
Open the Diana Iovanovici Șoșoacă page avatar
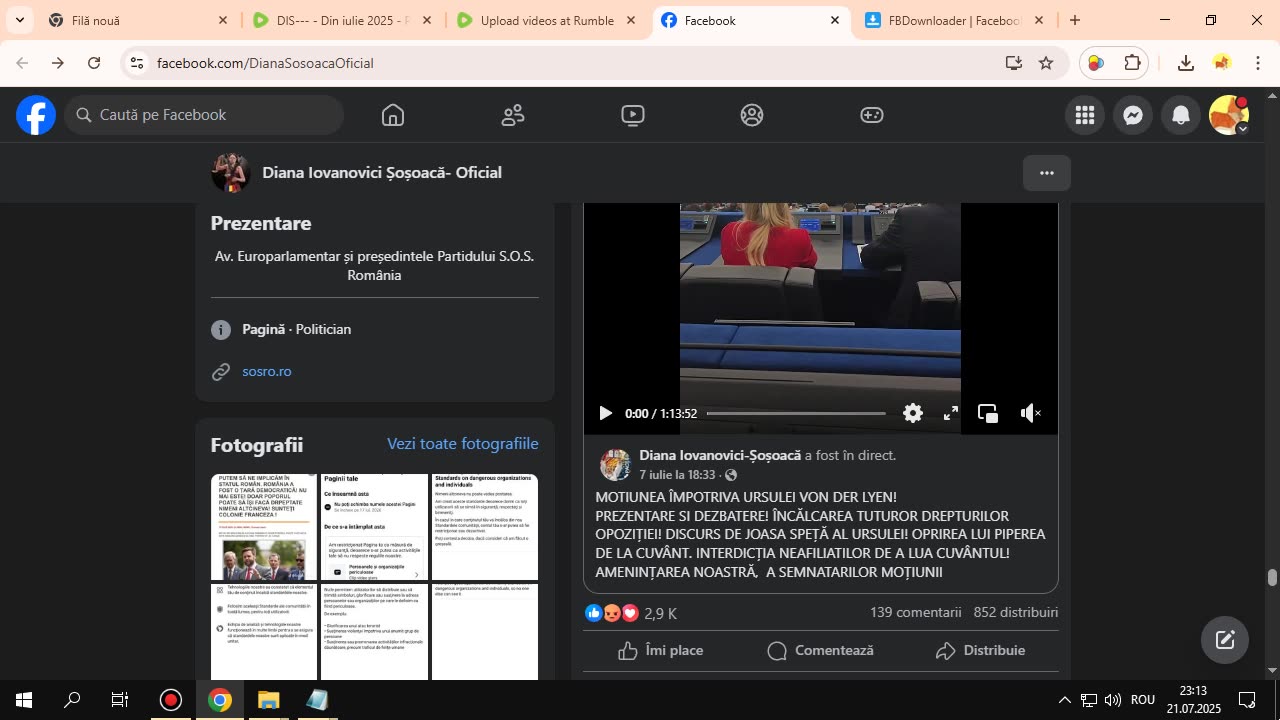pos(230,173)
